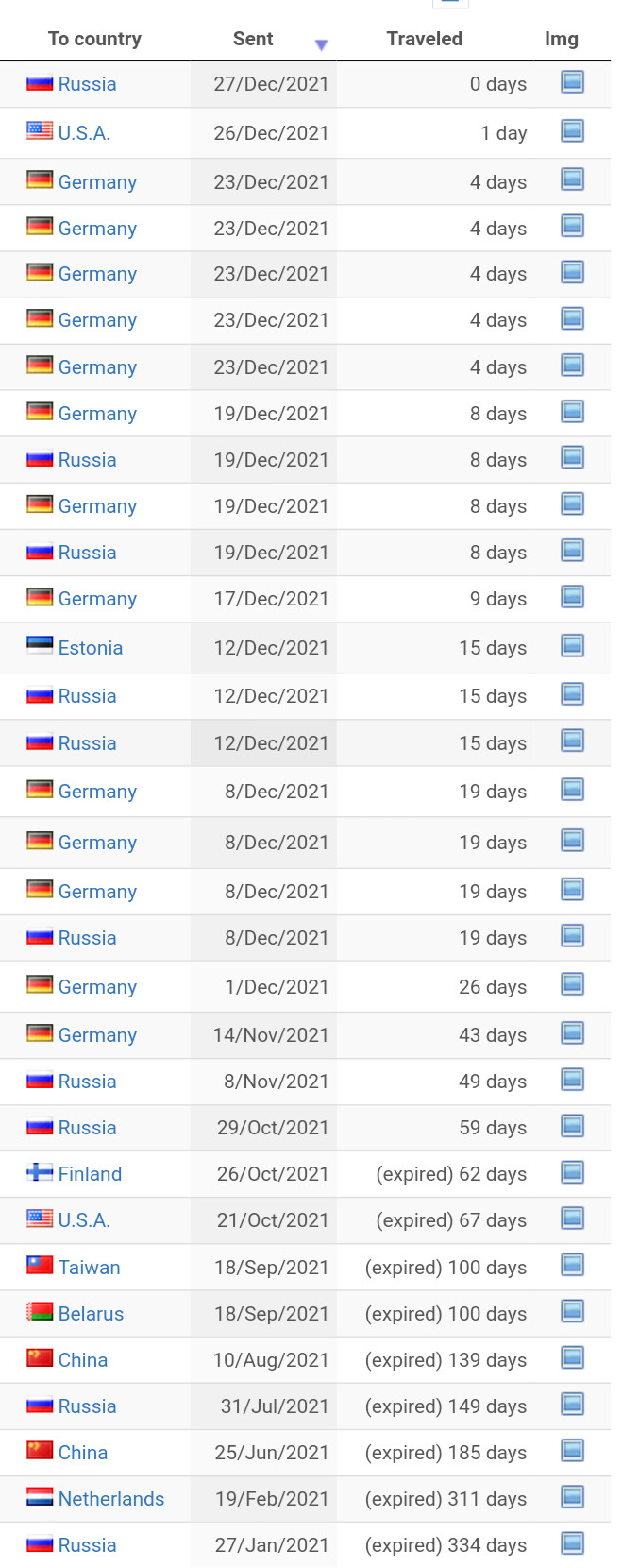The width and height of the screenshot is (639, 1568).
Task: Open the Netherlands country link
Action: (110, 1499)
